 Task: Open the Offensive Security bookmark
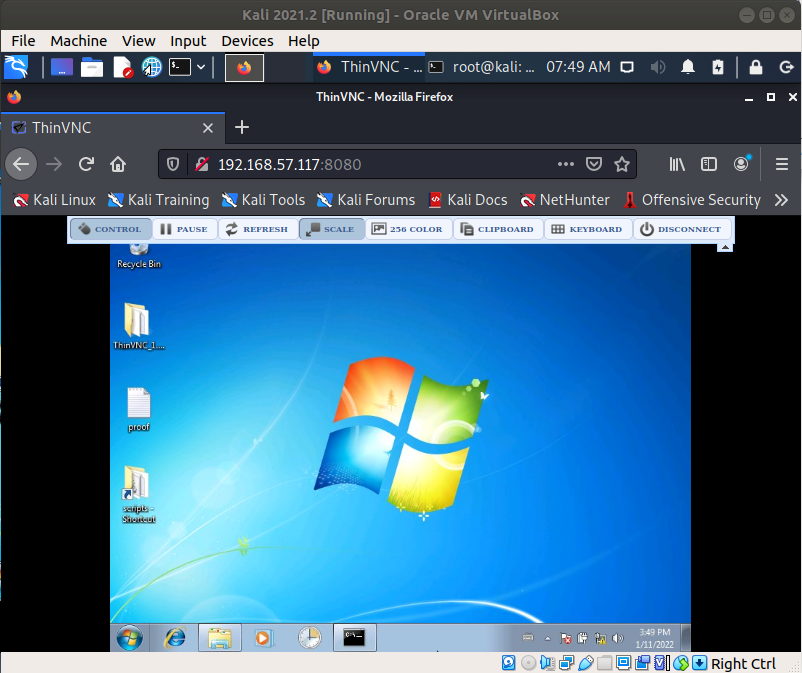693,200
